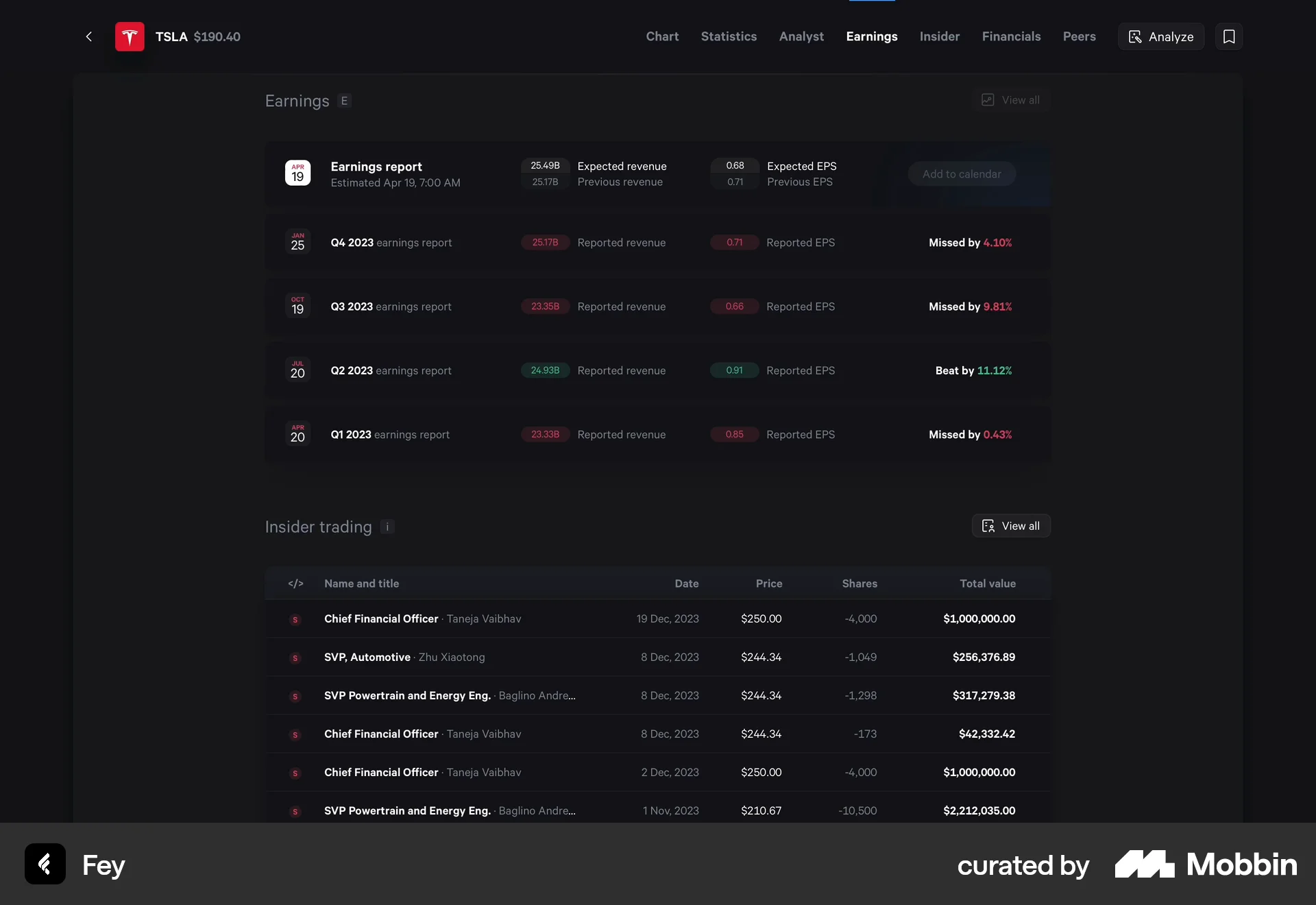Click the Add to calendar button

pyautogui.click(x=961, y=173)
